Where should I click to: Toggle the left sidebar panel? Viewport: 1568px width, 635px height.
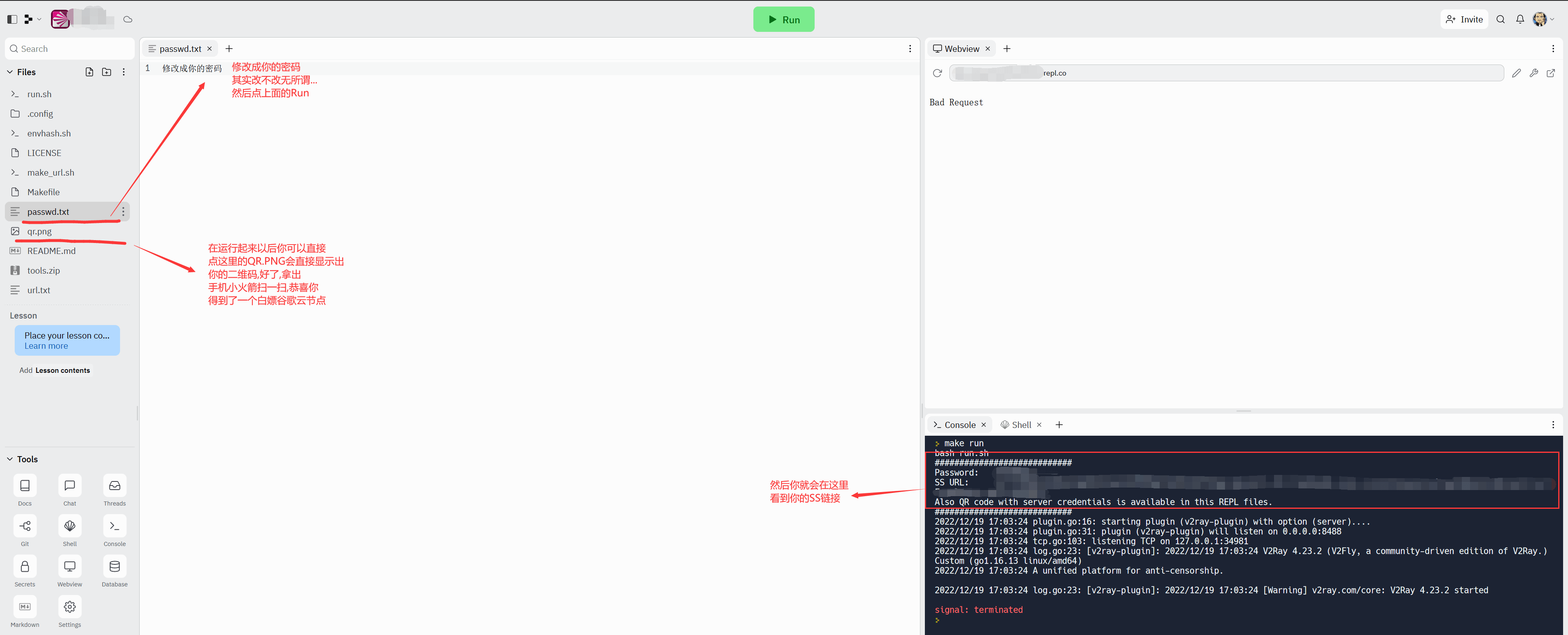pyautogui.click(x=12, y=20)
